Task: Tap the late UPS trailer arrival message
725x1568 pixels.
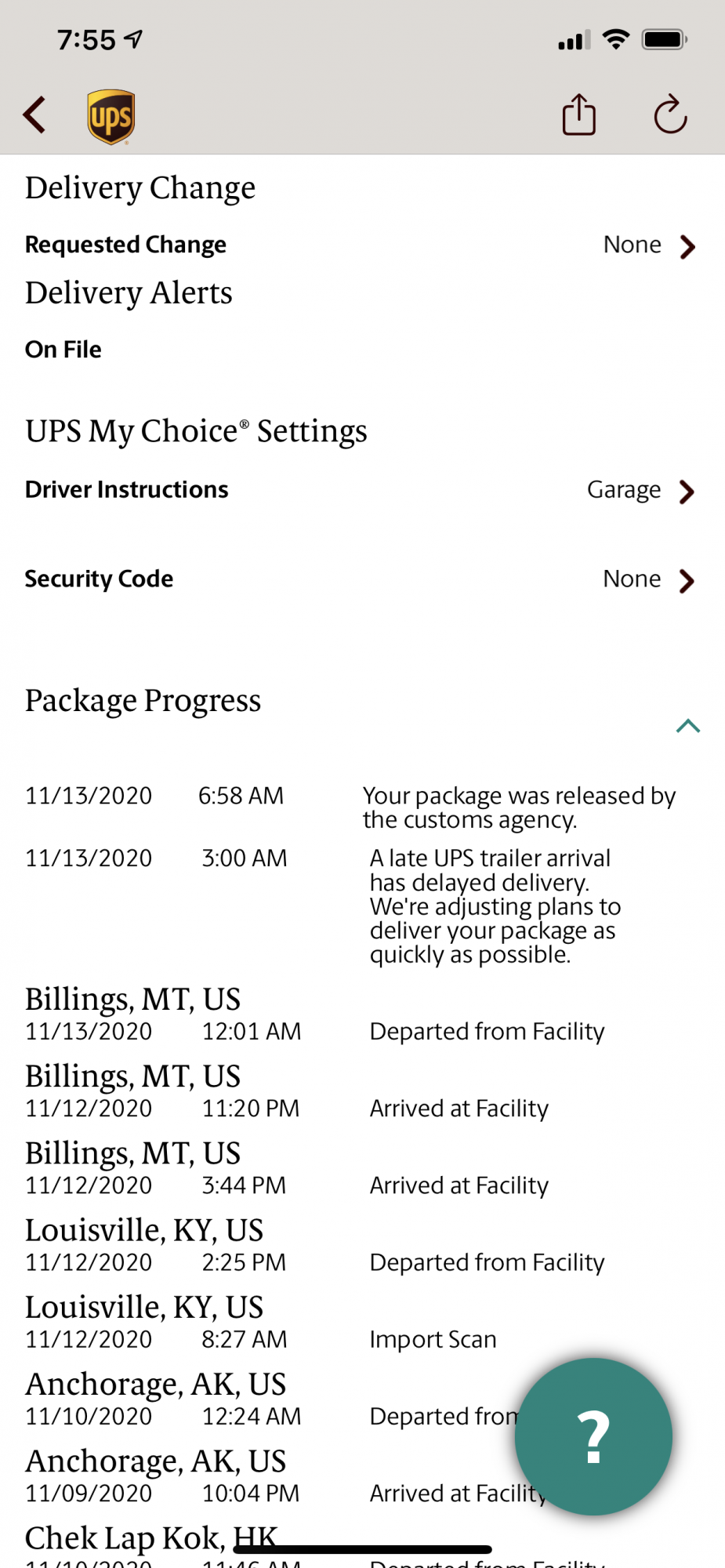Action: coord(495,906)
